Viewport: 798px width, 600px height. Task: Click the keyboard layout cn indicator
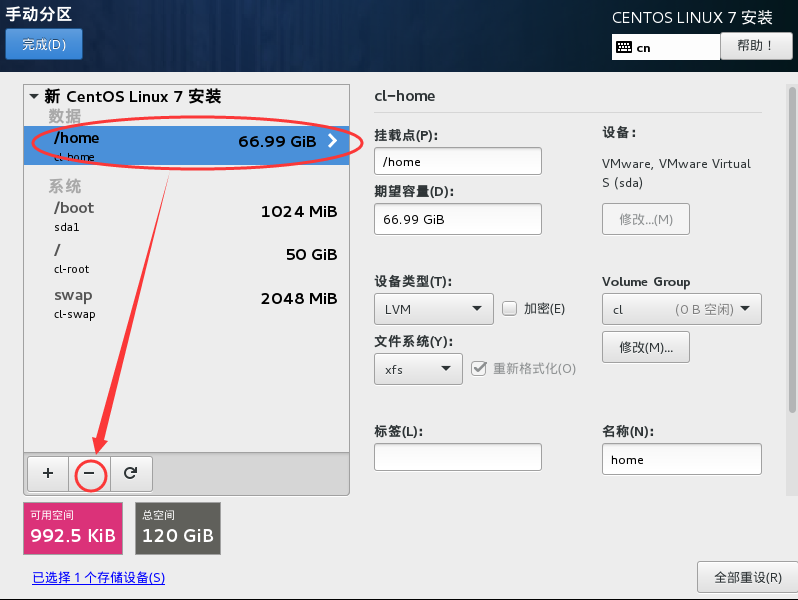pos(665,47)
